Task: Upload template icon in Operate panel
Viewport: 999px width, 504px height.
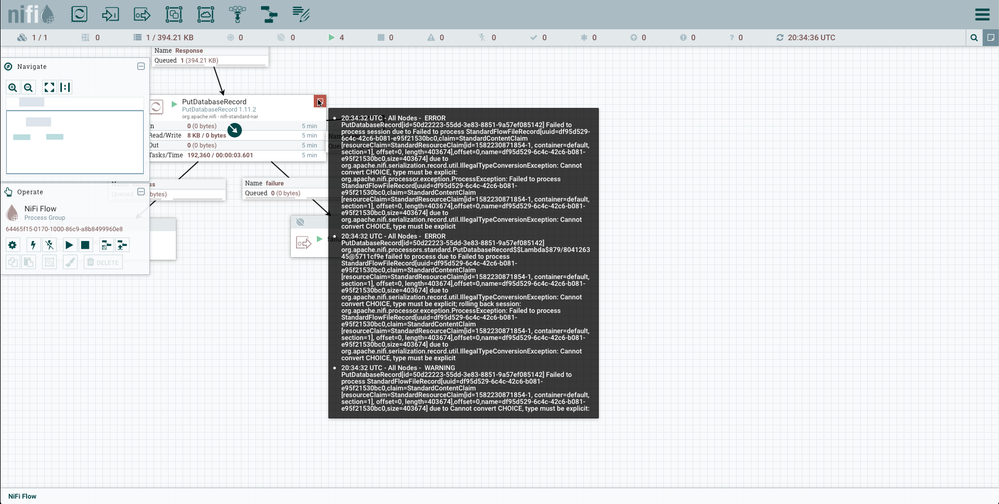Action: point(122,245)
